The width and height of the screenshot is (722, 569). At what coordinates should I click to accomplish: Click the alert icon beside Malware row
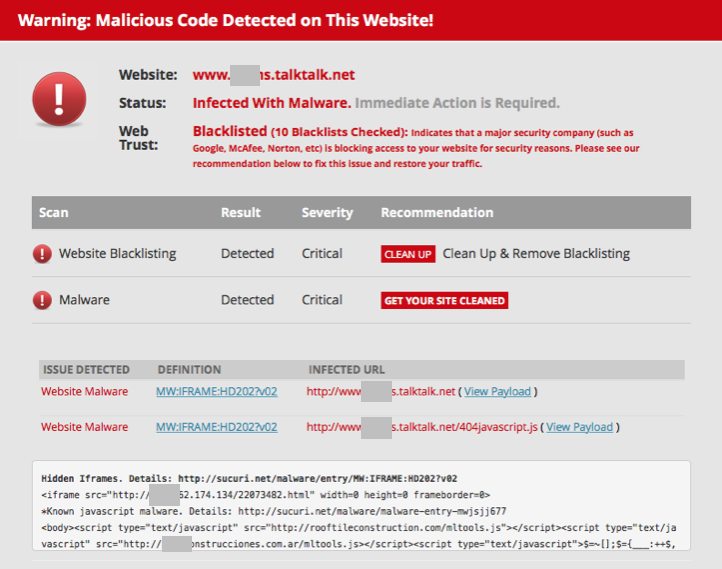click(x=42, y=300)
